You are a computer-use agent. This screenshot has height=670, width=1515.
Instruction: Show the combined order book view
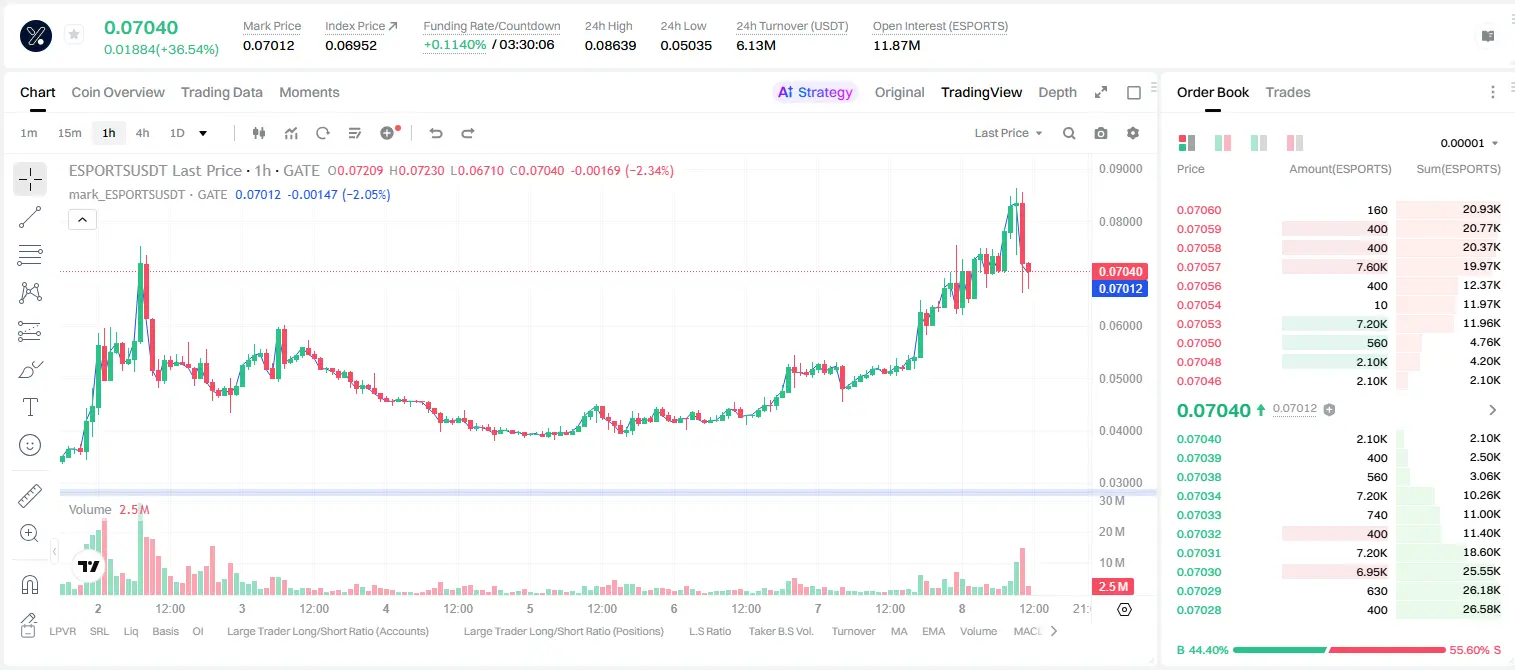click(1187, 143)
